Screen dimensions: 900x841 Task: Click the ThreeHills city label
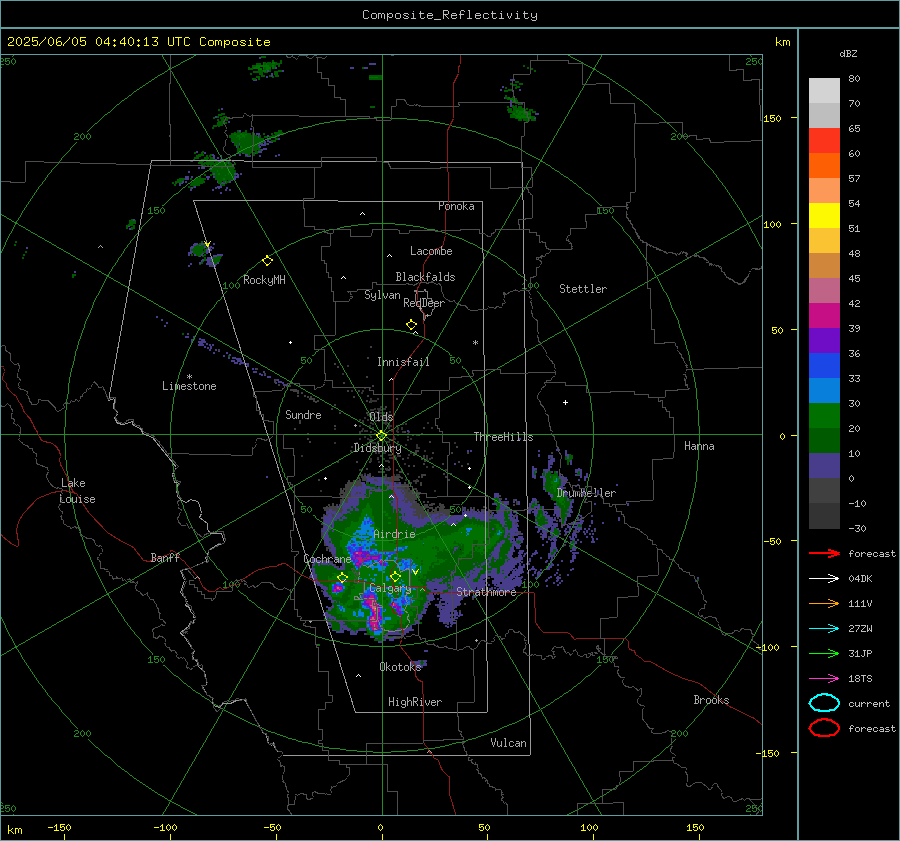click(x=503, y=437)
